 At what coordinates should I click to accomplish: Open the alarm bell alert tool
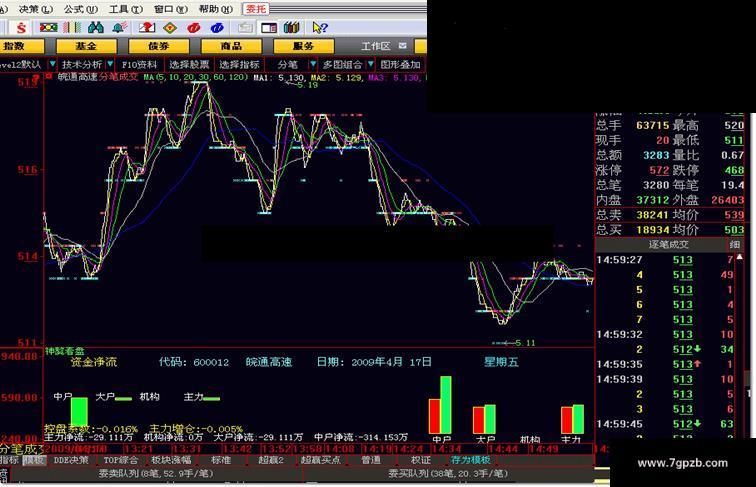tap(120, 27)
